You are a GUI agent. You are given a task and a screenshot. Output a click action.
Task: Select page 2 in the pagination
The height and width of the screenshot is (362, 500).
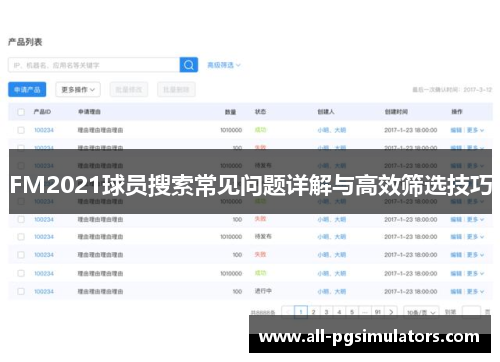pos(314,312)
